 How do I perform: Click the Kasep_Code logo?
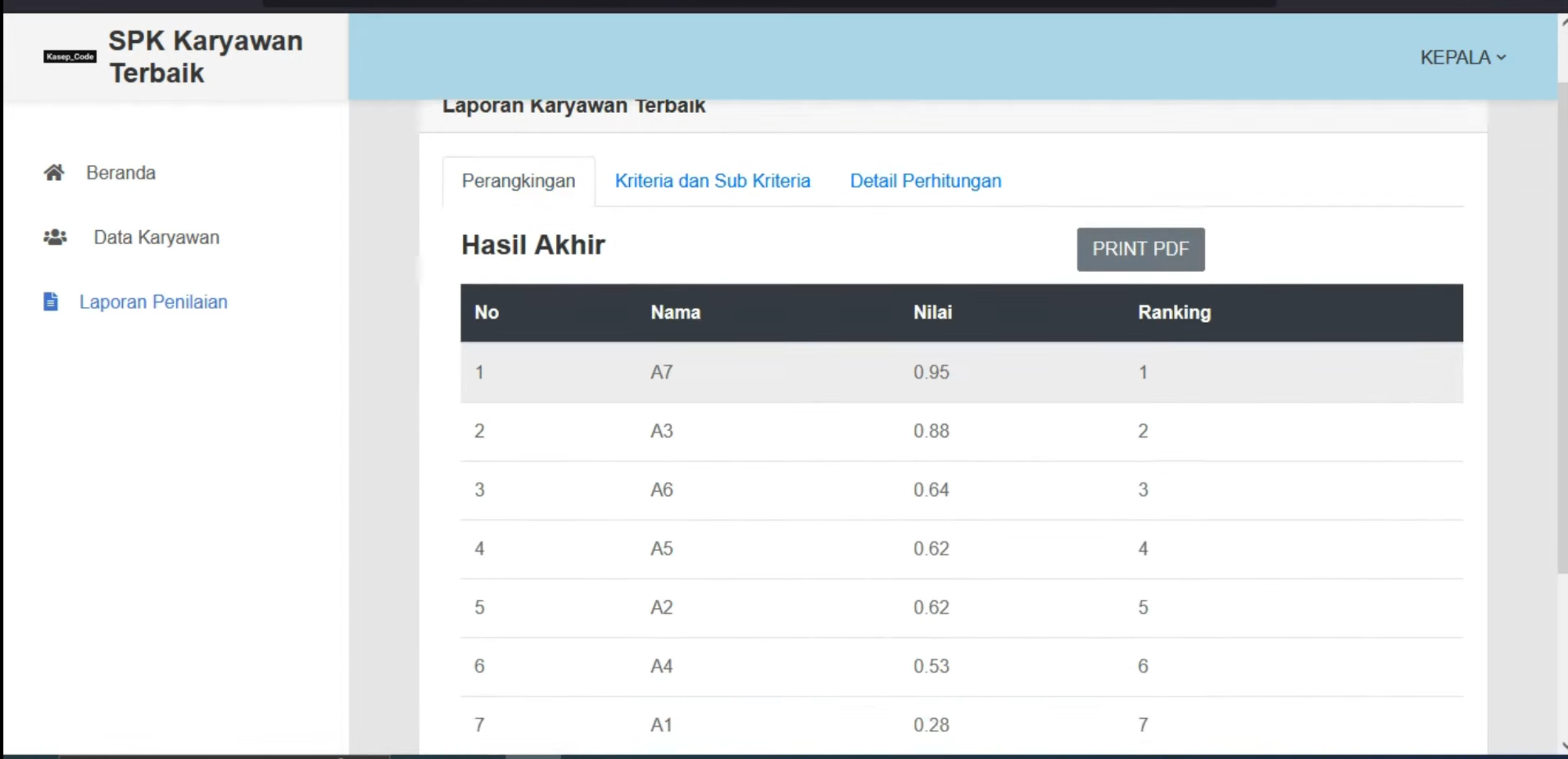[x=70, y=56]
